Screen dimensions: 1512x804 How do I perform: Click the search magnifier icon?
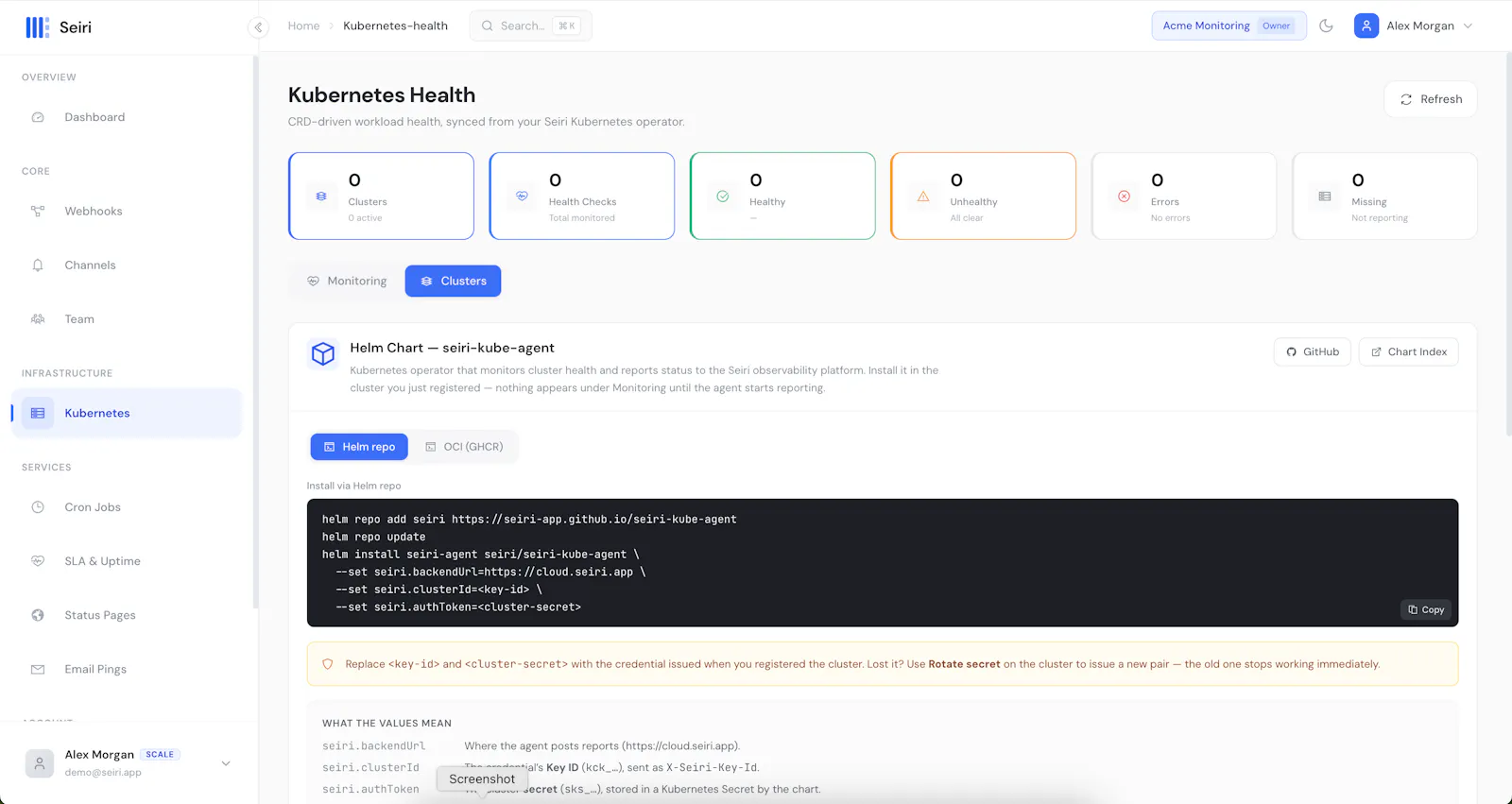pos(488,26)
